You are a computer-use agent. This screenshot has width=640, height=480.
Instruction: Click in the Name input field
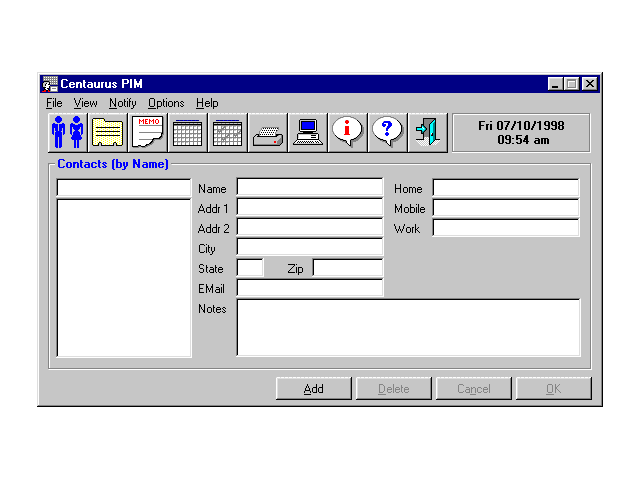[x=309, y=188]
